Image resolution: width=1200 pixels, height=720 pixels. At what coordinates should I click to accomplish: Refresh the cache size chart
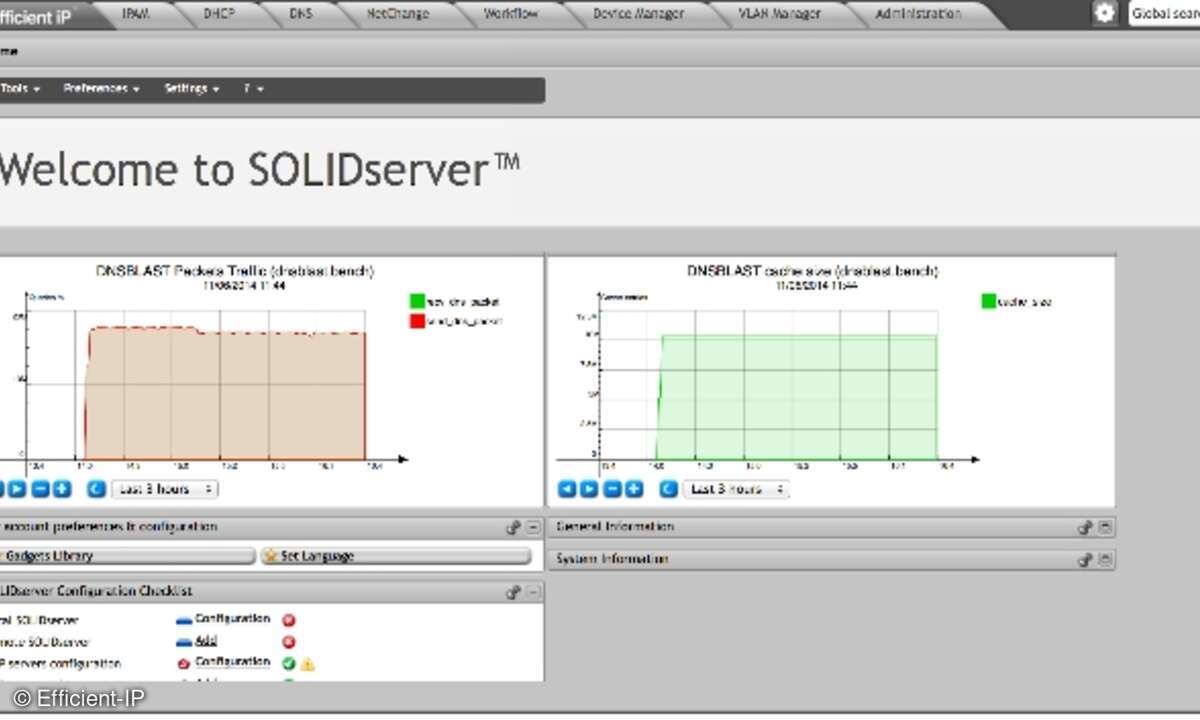click(x=669, y=489)
